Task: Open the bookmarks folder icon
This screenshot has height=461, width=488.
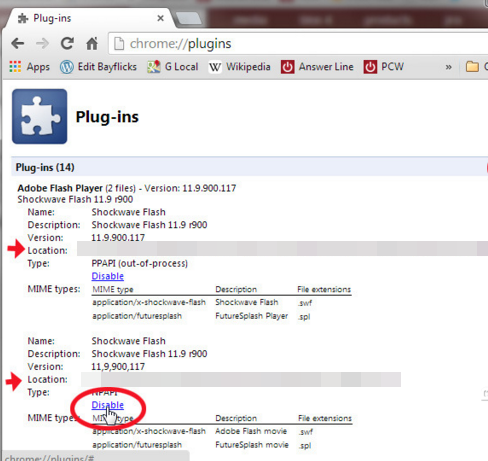Action: (472, 67)
